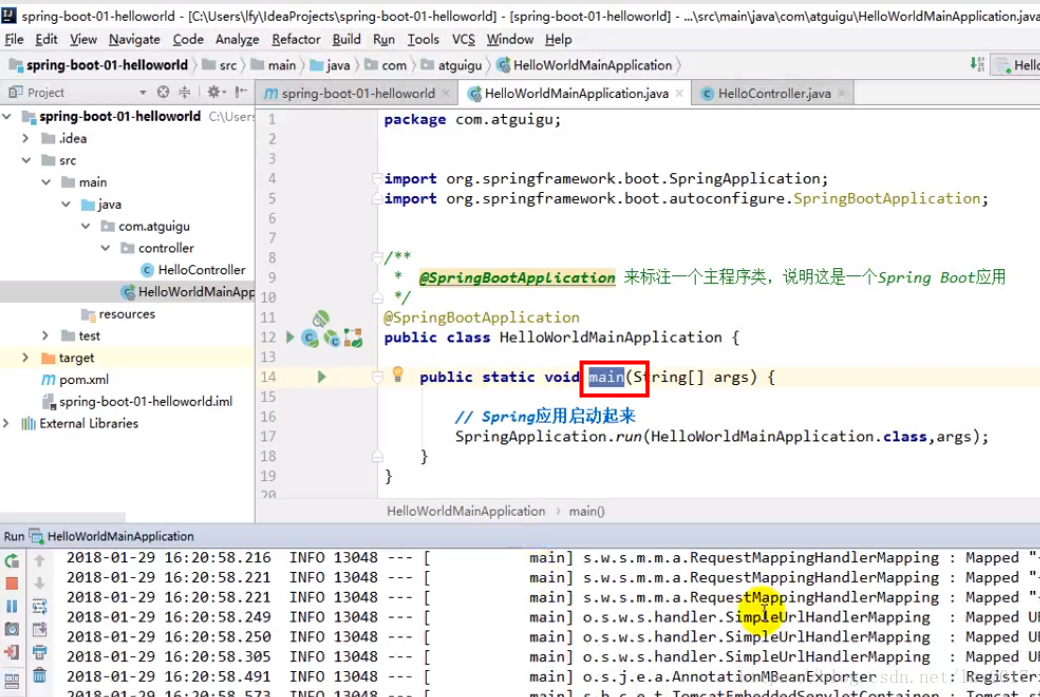Screen dimensions: 1040x697
Task: Click the build project icon in toolbar
Action: tap(977, 64)
